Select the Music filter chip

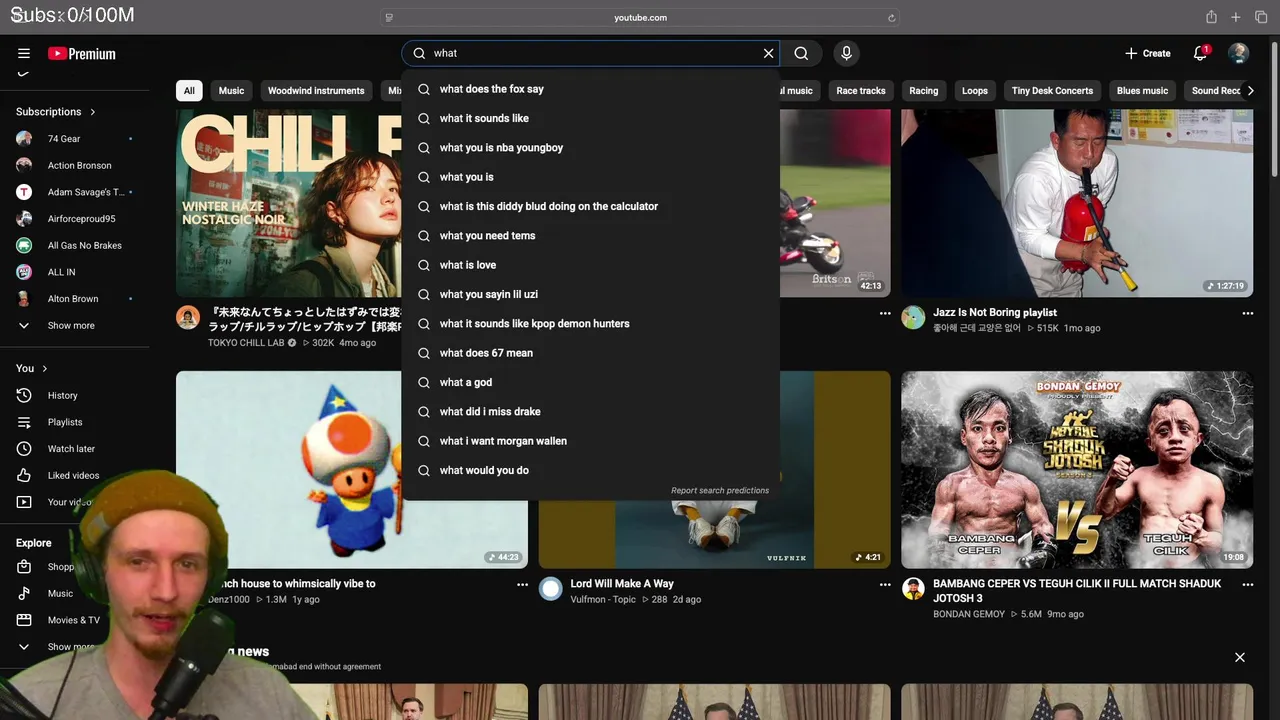pyautogui.click(x=231, y=91)
